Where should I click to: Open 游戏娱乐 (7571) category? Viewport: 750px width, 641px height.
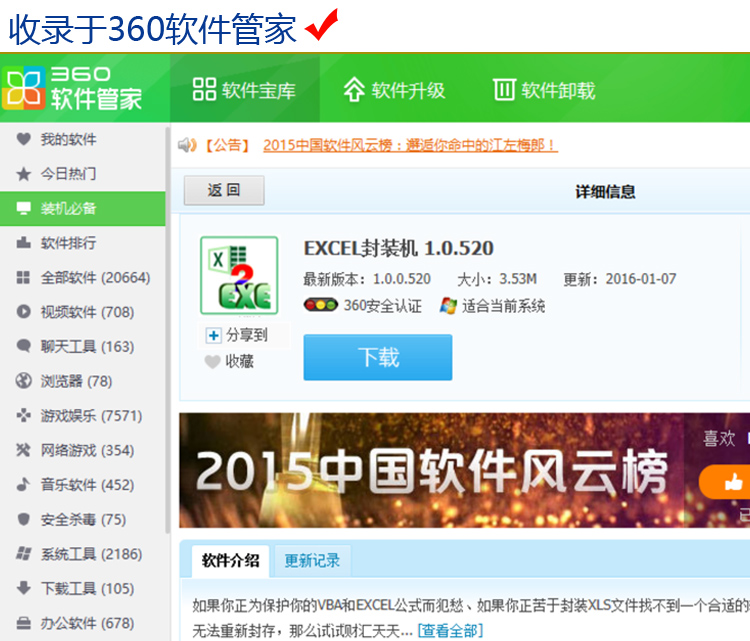83,416
